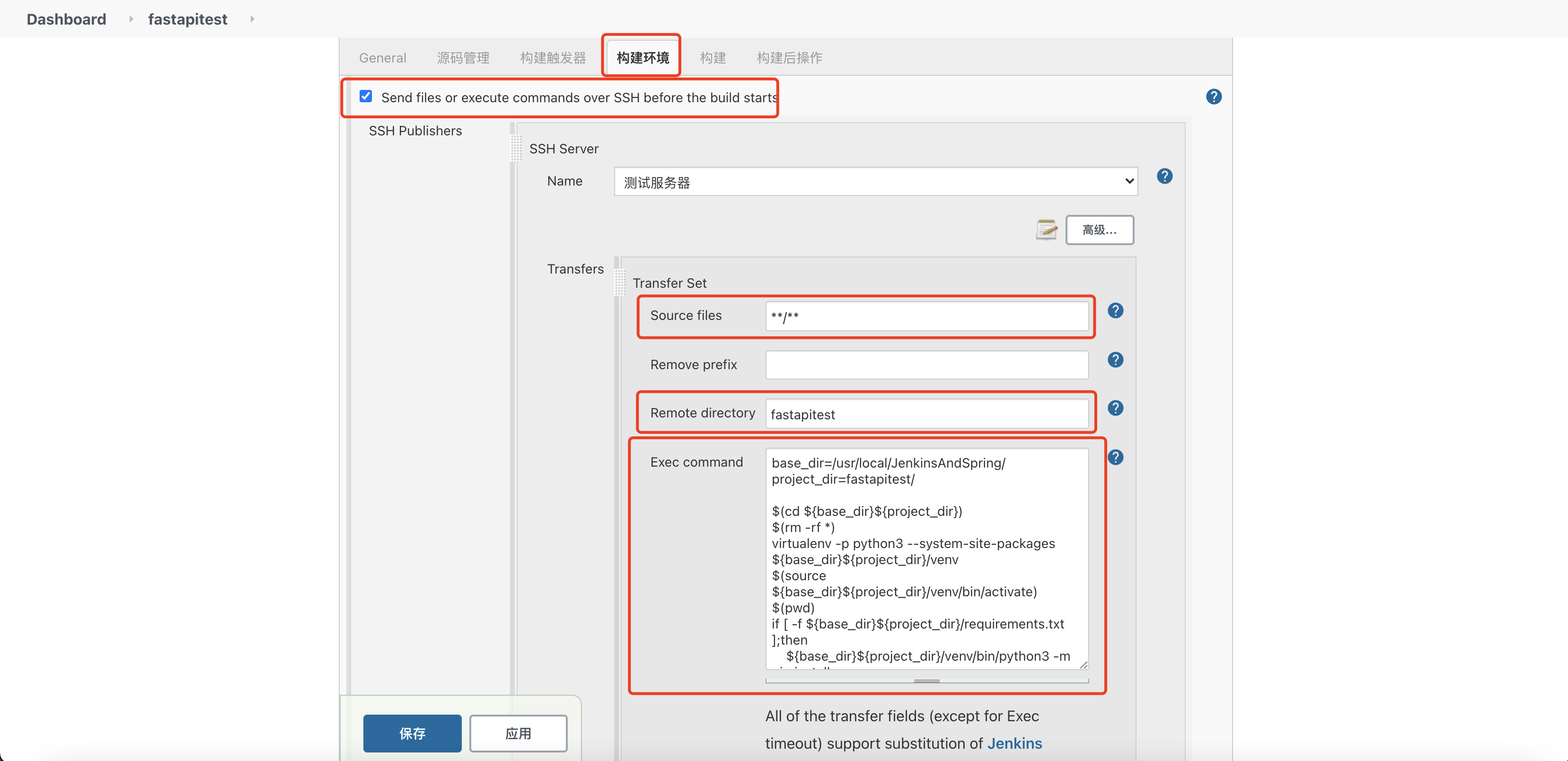Image resolution: width=1568 pixels, height=761 pixels.
Task: Click the Transfer Set heading
Action: (x=669, y=283)
